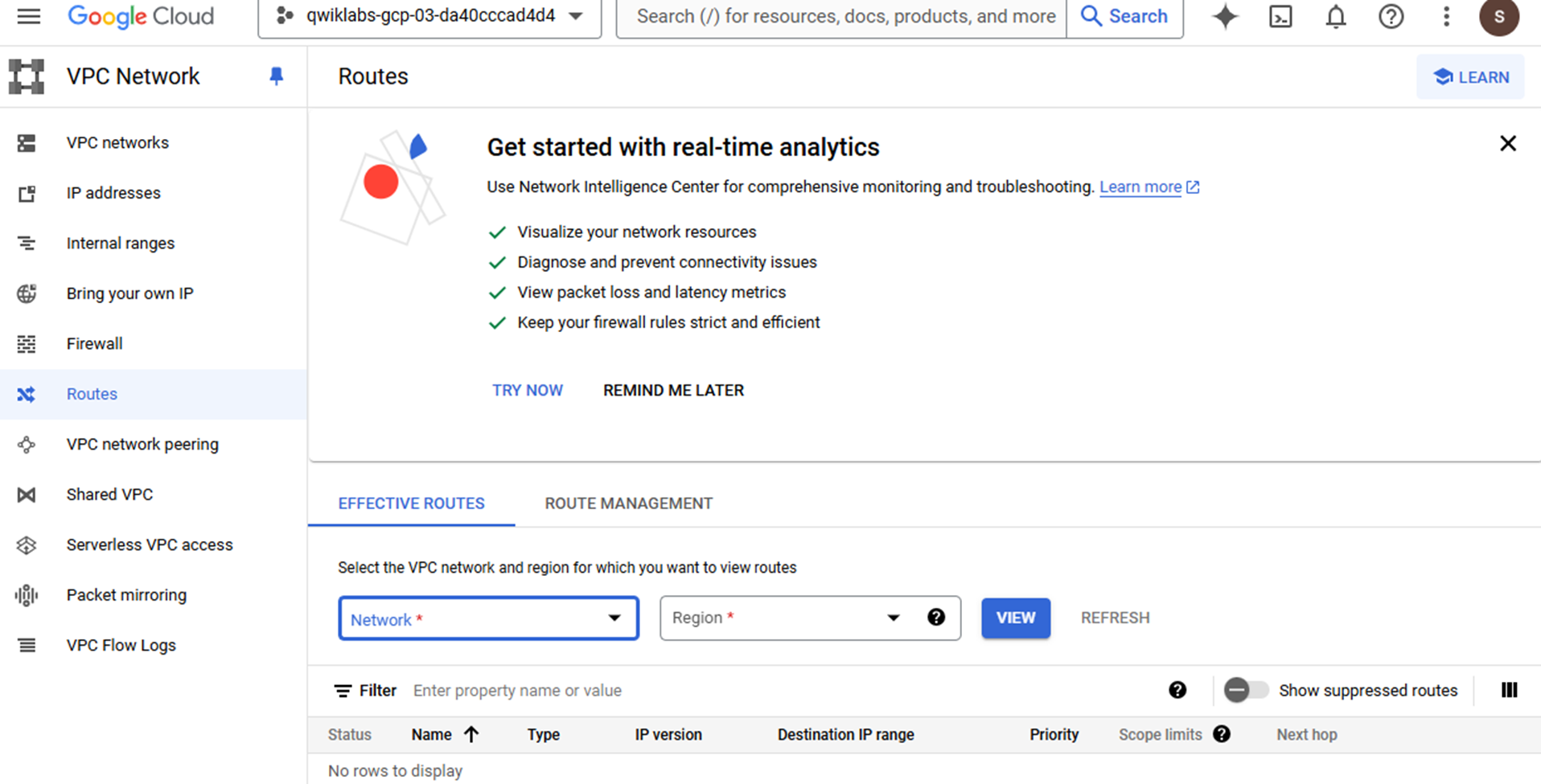Click the Firewall sidebar icon
1541x784 pixels.
[x=27, y=344]
